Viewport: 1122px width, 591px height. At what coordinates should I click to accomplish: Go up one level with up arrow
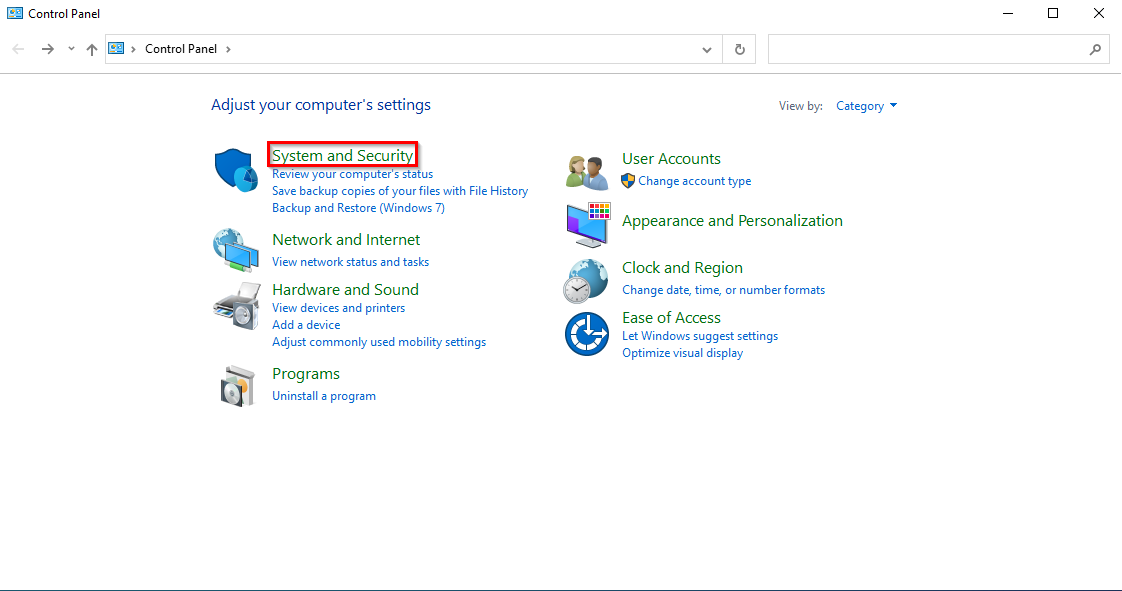point(92,49)
